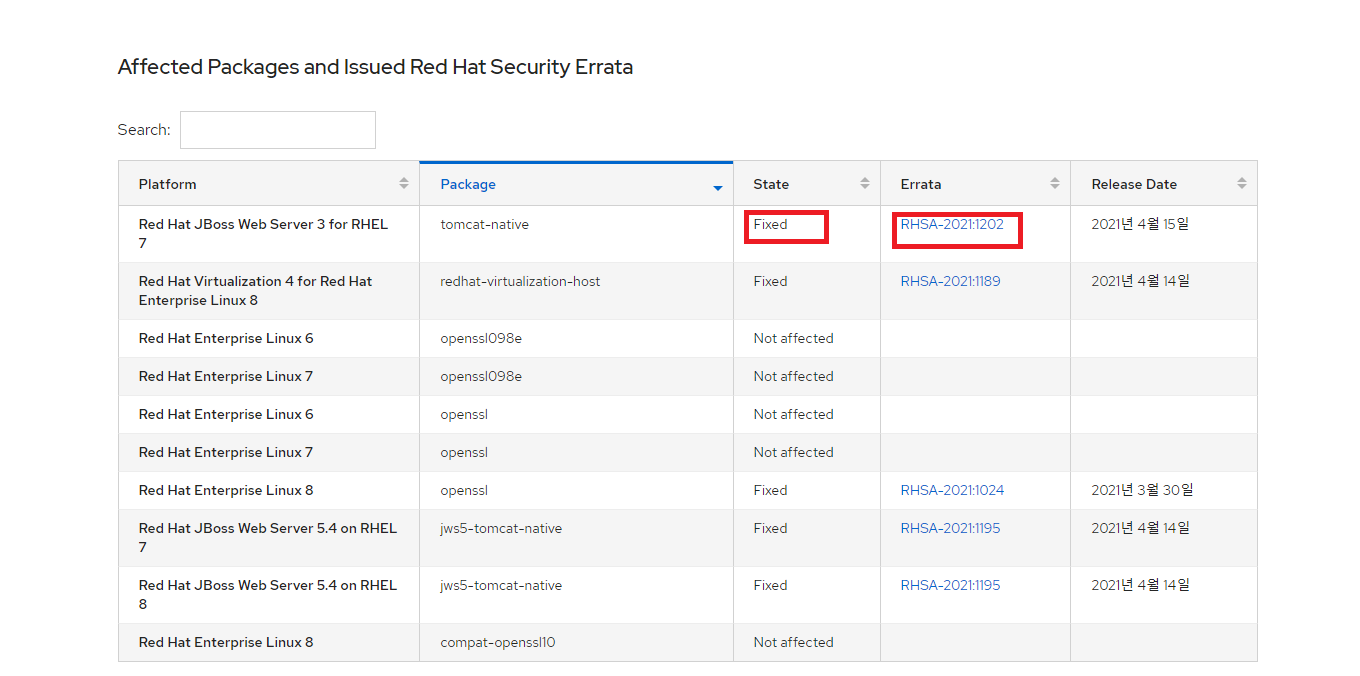The height and width of the screenshot is (676, 1360).
Task: Click compat-openssl10 package cell
Action: coord(577,643)
